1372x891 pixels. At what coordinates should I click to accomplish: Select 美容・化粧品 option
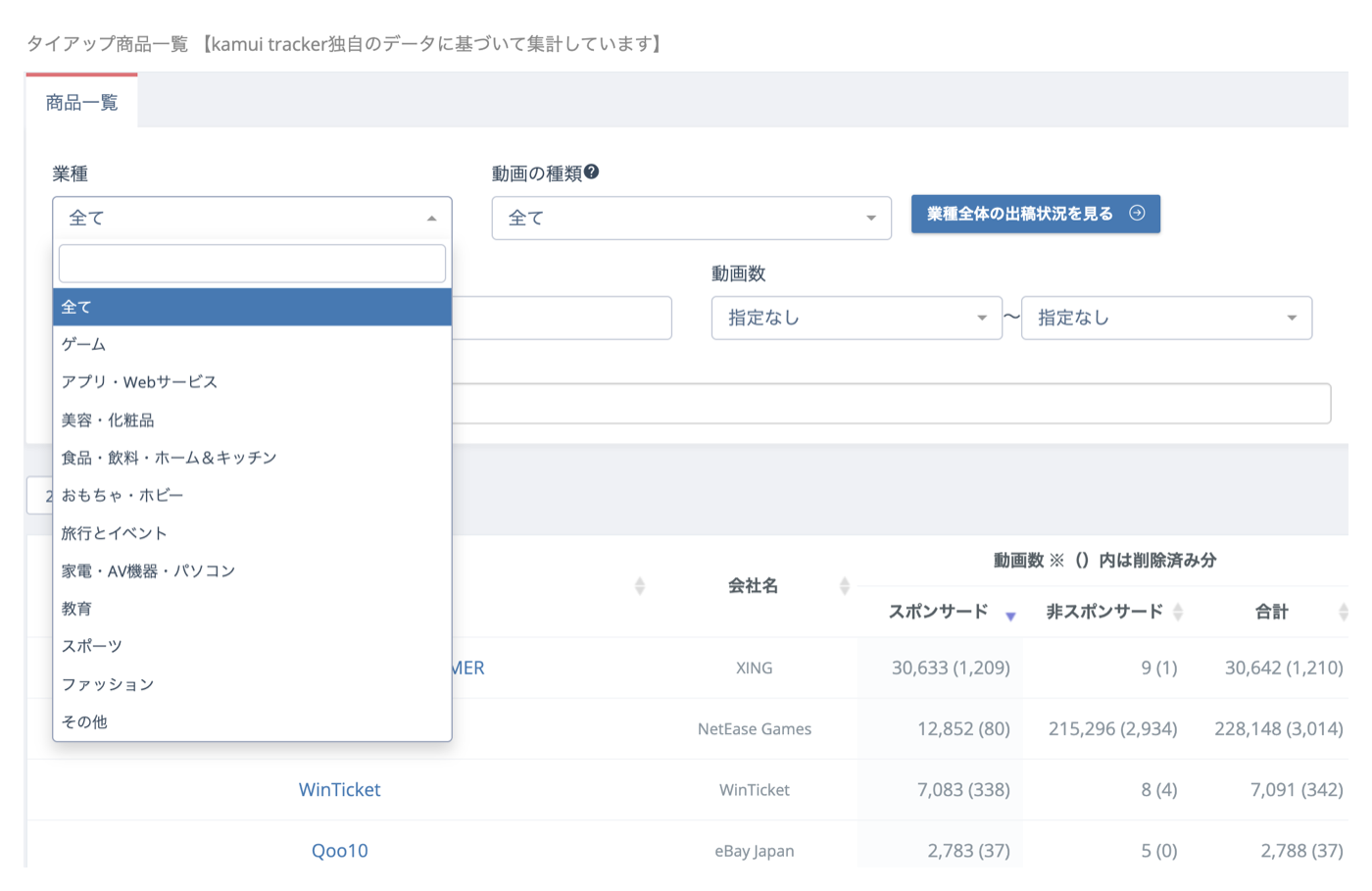pyautogui.click(x=252, y=420)
